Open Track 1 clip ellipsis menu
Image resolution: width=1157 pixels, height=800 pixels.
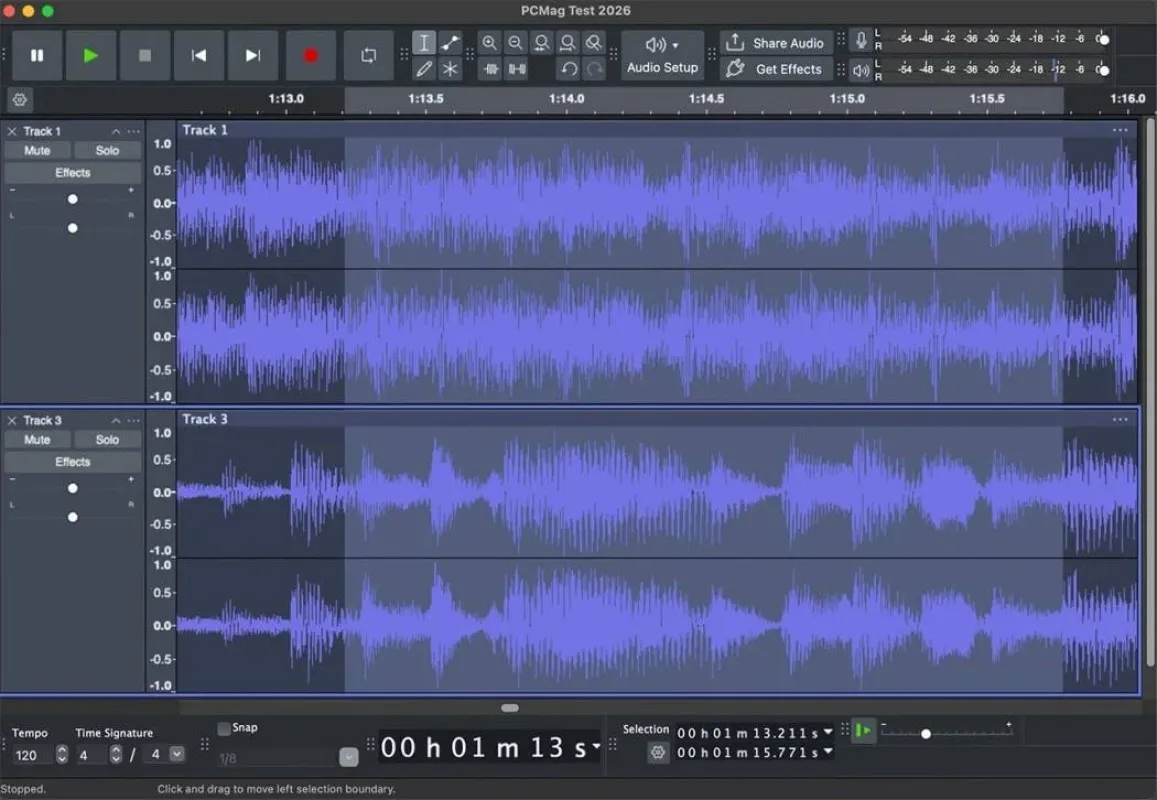point(1120,130)
